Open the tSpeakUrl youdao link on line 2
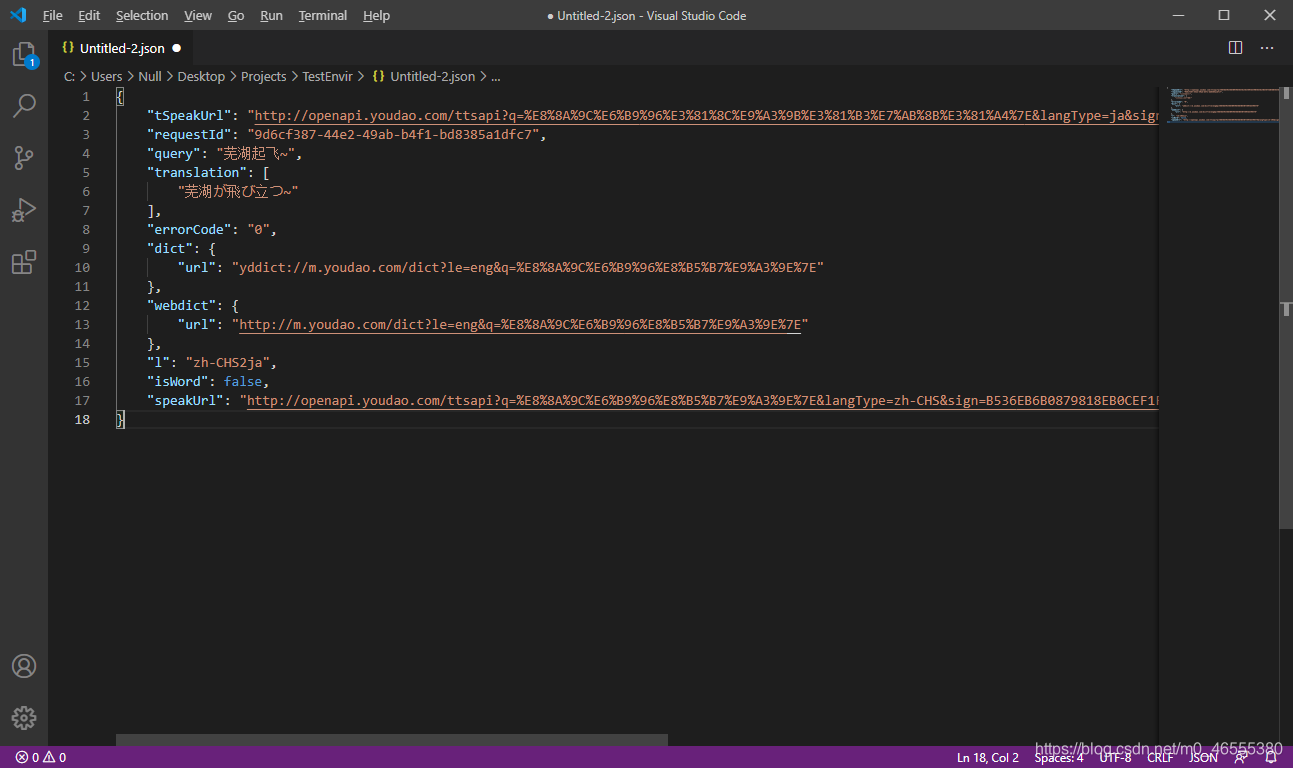The image size is (1293, 768). pyautogui.click(x=705, y=116)
